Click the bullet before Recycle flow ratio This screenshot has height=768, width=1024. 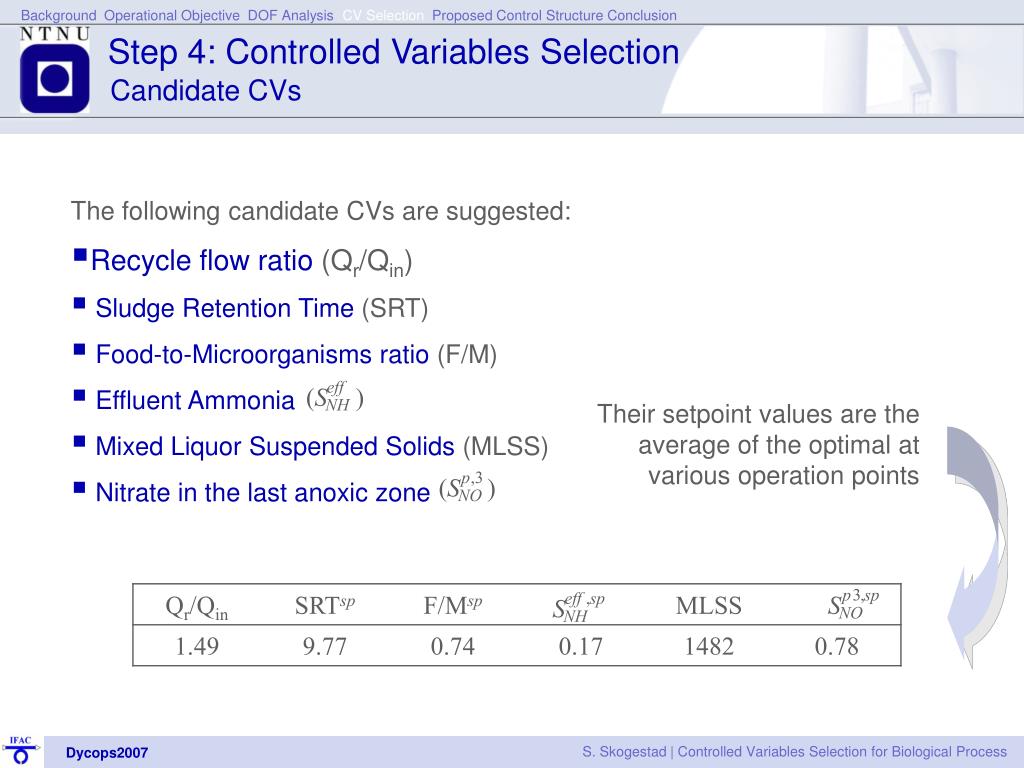click(80, 257)
